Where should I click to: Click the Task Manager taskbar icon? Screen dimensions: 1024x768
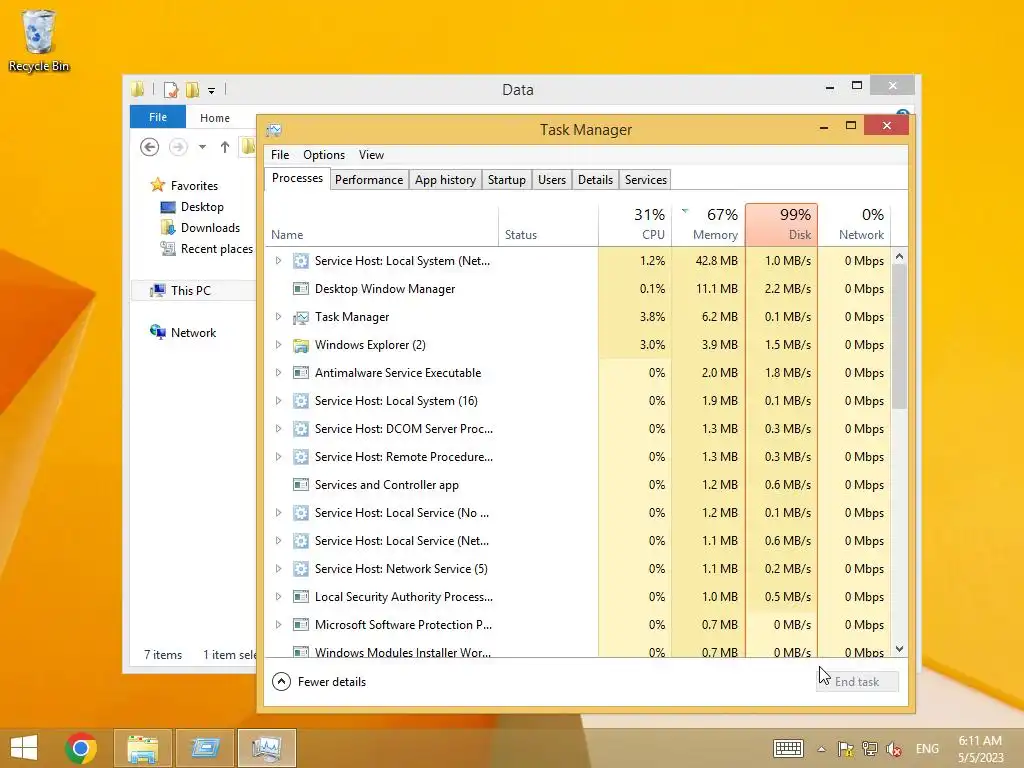point(266,748)
